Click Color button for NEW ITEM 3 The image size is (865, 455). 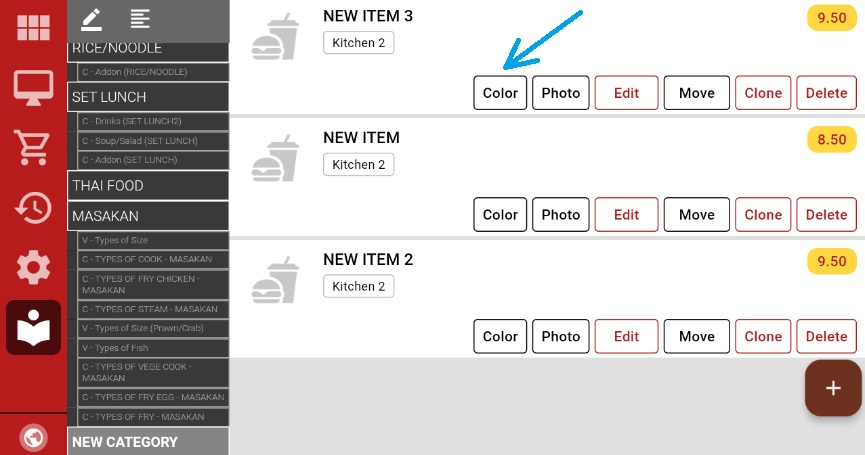coord(500,93)
